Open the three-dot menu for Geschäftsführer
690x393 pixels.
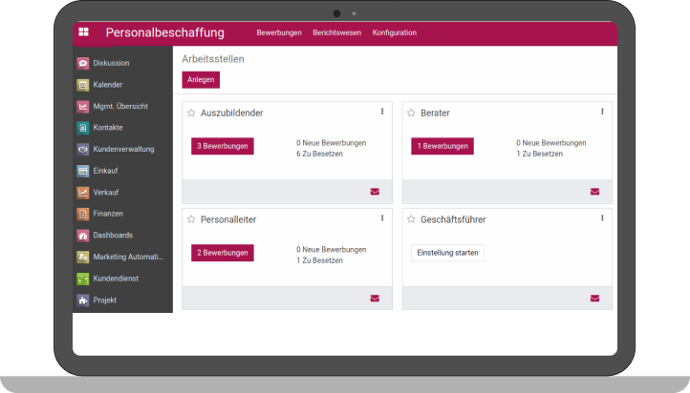coord(602,218)
